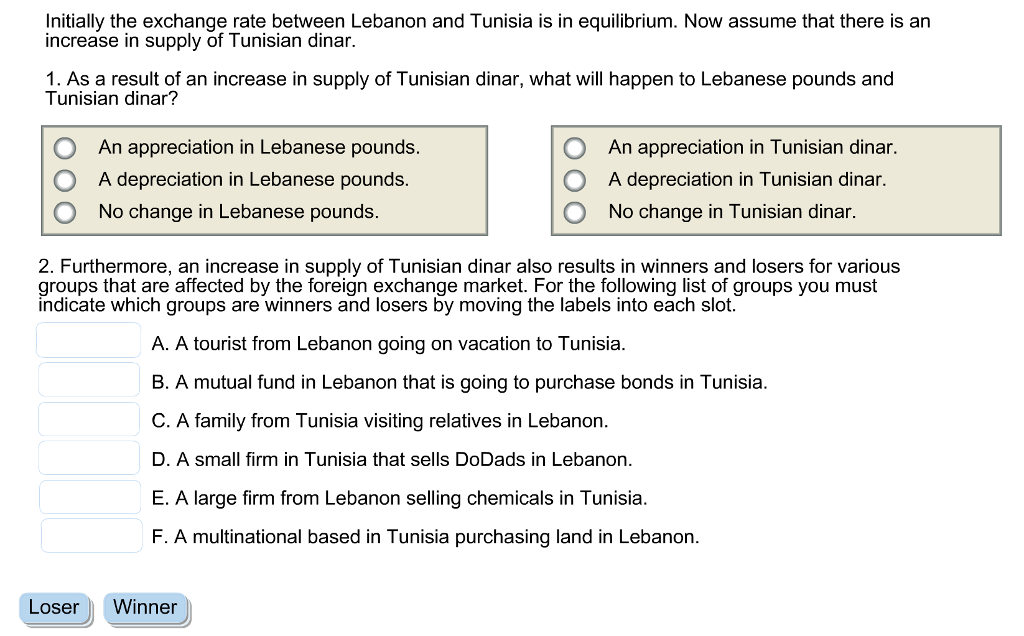
Task: Click 'A mutual fund in Lebanon' statement text
Action: [459, 383]
